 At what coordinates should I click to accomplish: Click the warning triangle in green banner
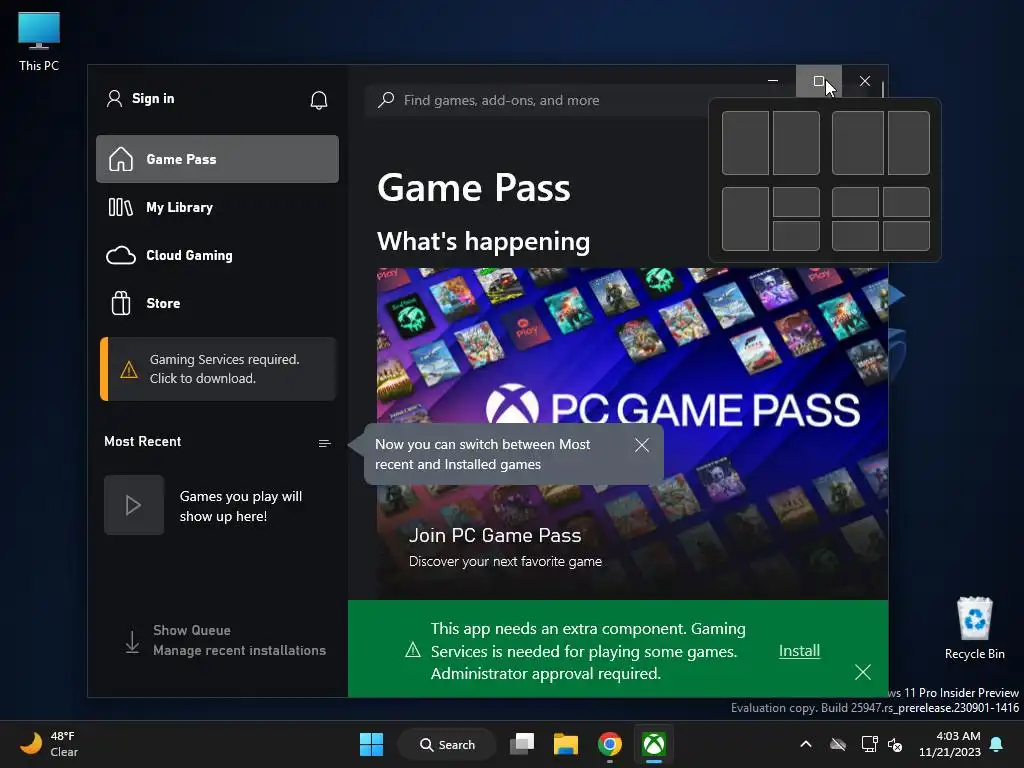coord(413,650)
